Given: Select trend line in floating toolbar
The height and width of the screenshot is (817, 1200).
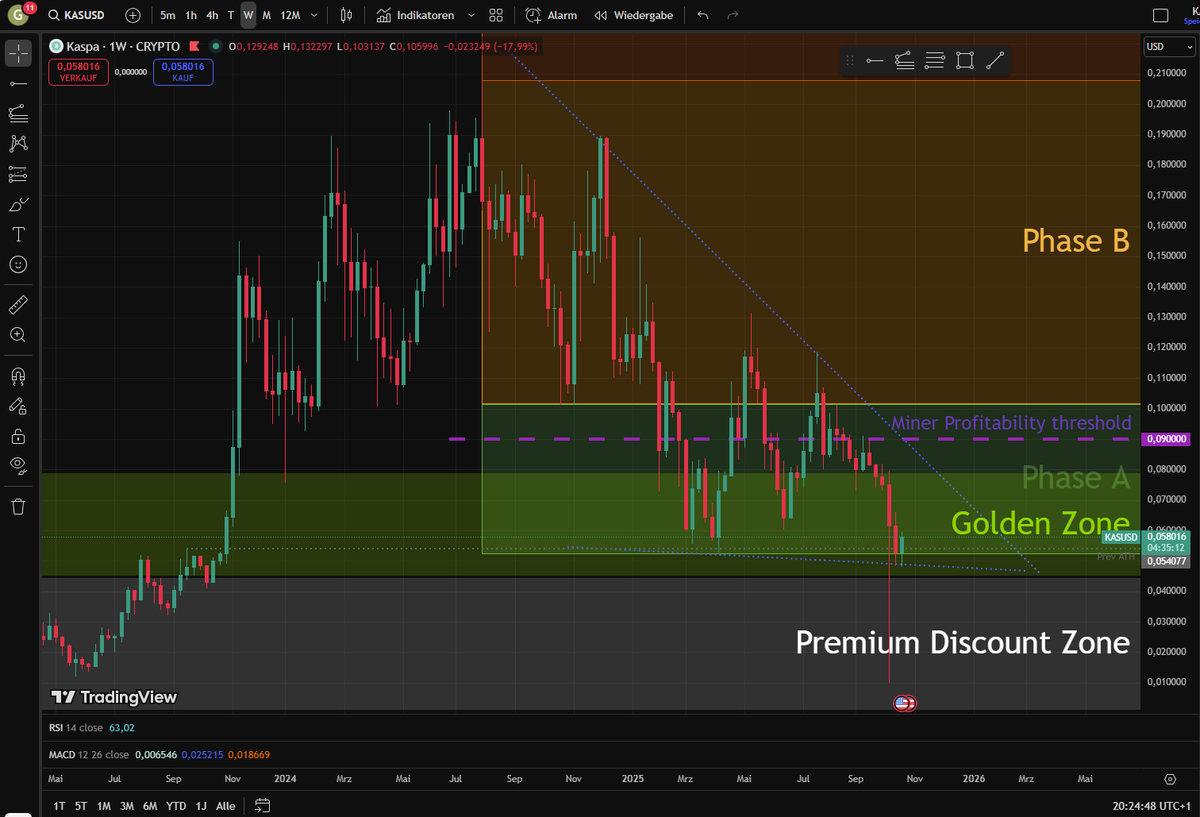Looking at the screenshot, I should [995, 61].
